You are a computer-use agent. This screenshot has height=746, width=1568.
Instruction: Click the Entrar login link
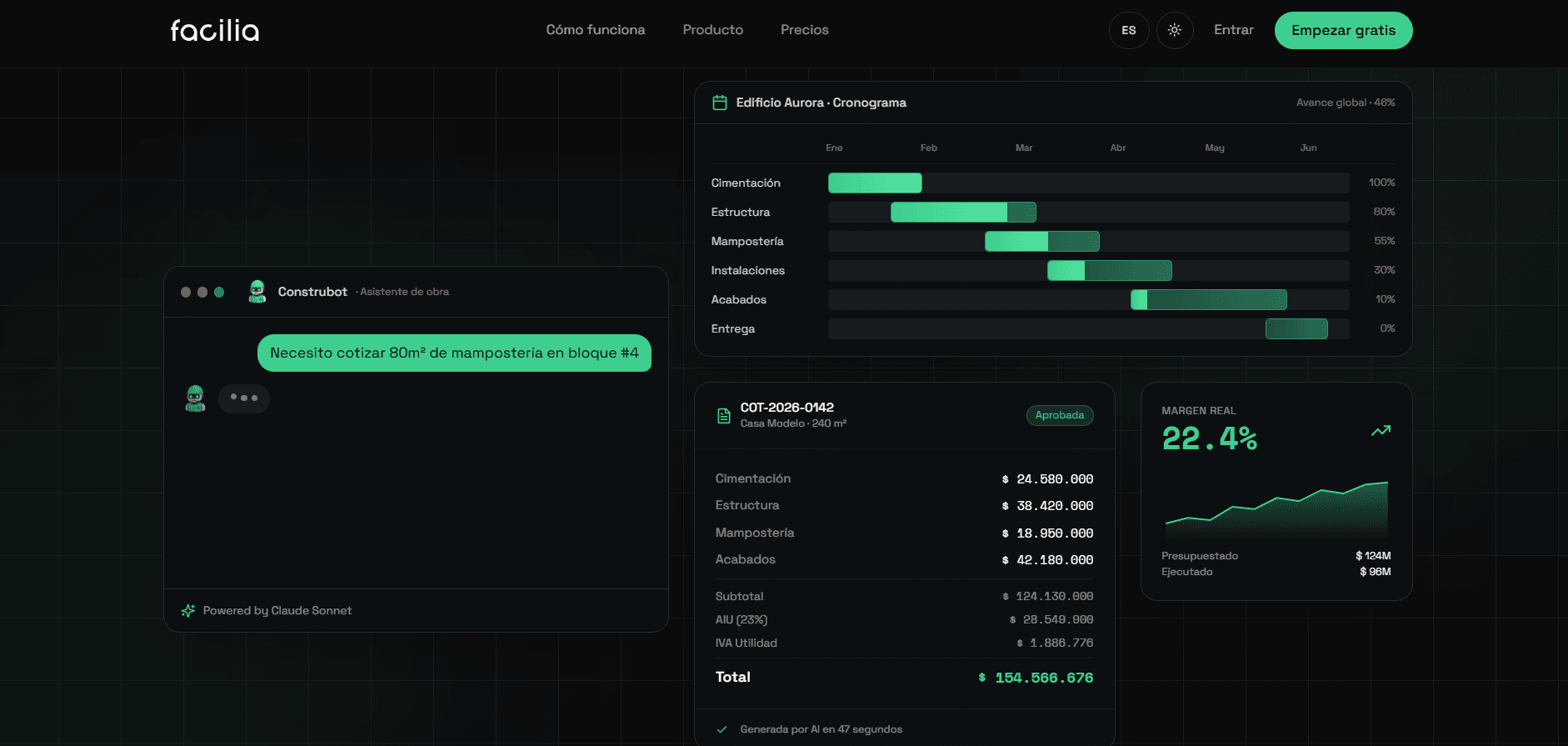click(x=1234, y=30)
